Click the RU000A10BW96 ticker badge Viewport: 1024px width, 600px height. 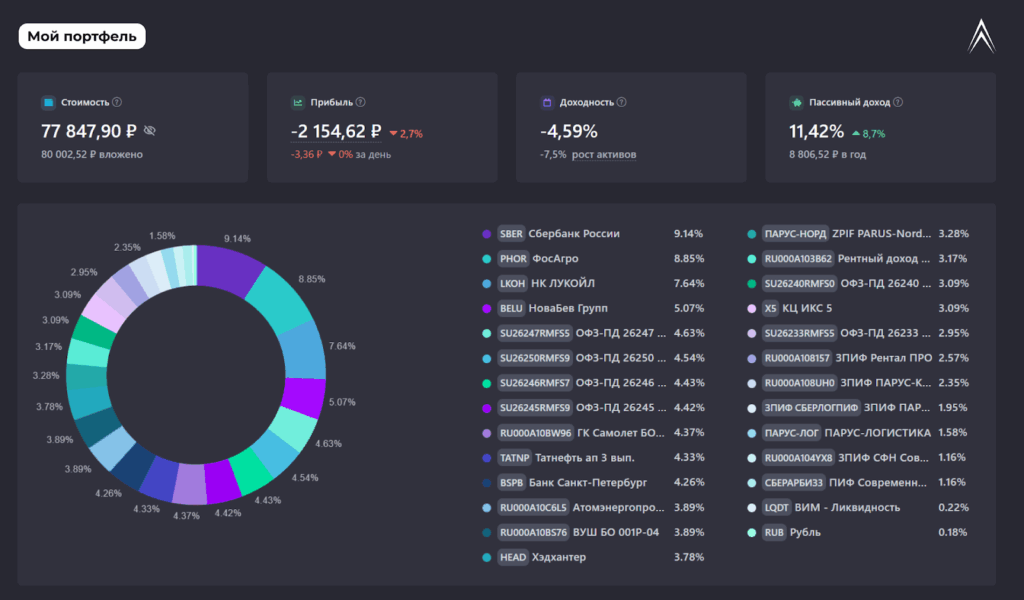tap(535, 433)
